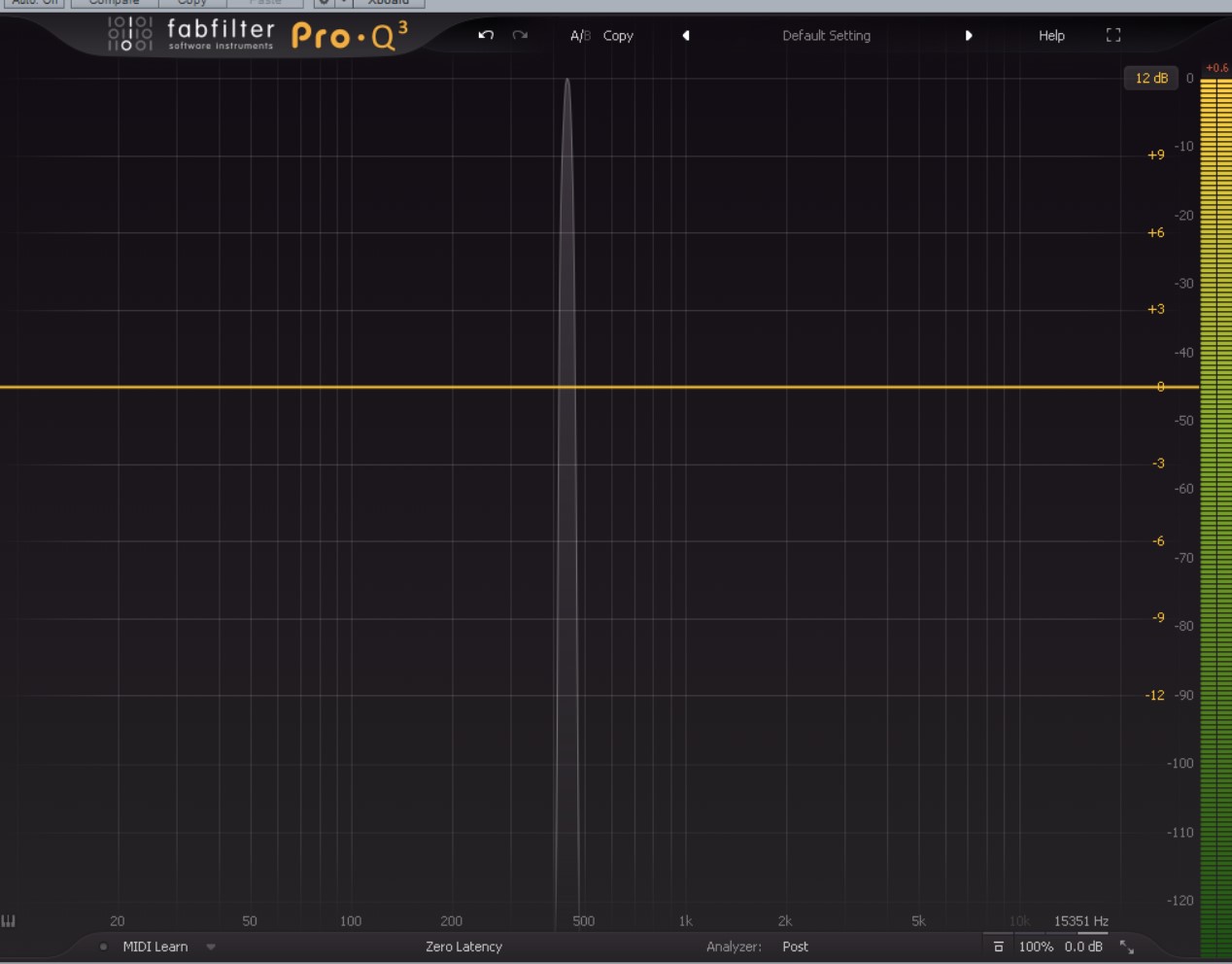This screenshot has height=964, width=1232.
Task: Open the output options icon beside 100%
Action: pos(998,947)
